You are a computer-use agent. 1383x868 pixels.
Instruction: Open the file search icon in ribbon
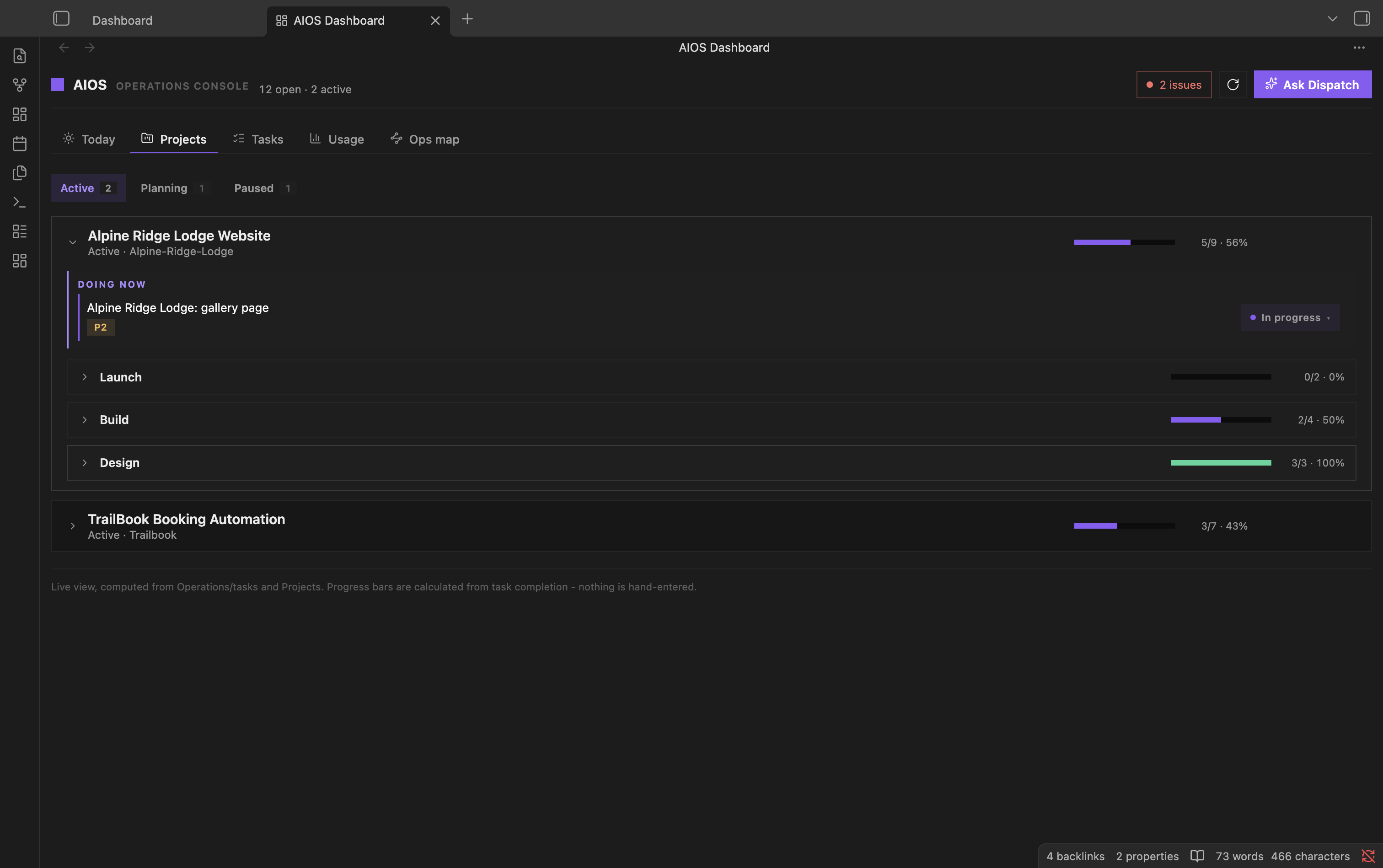[20, 56]
